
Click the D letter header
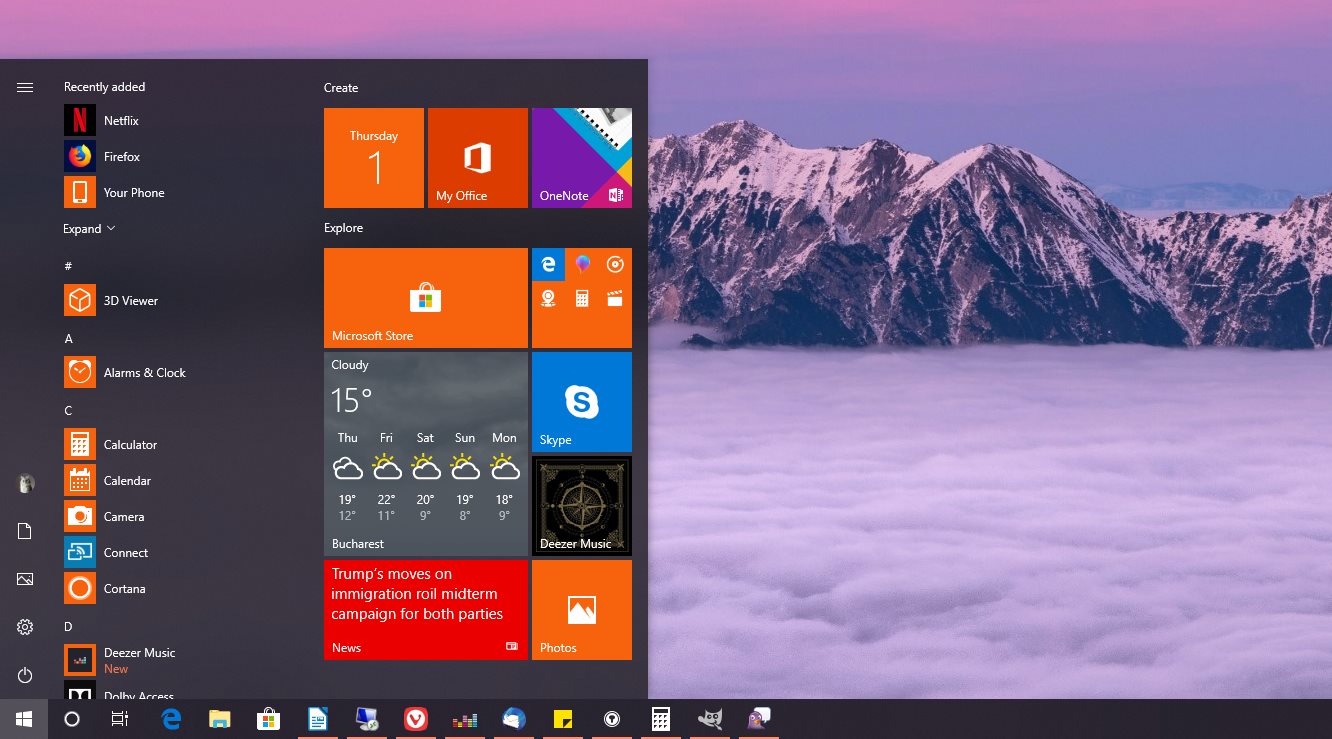pos(69,626)
